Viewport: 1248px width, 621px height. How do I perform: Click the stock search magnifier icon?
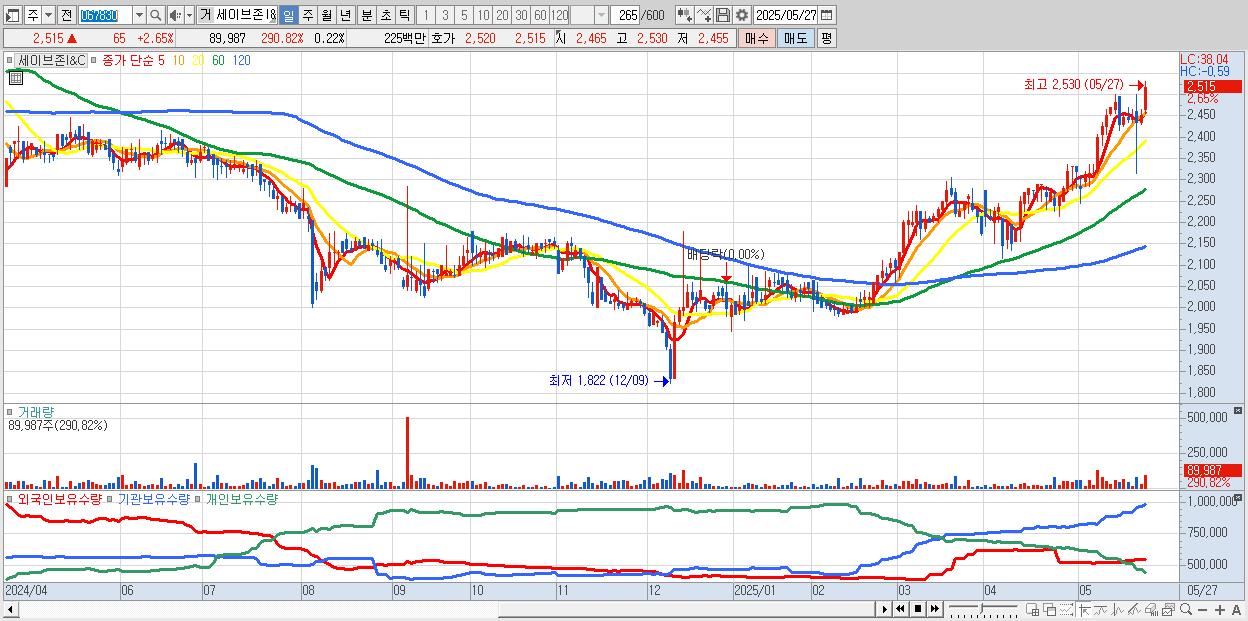tap(156, 15)
